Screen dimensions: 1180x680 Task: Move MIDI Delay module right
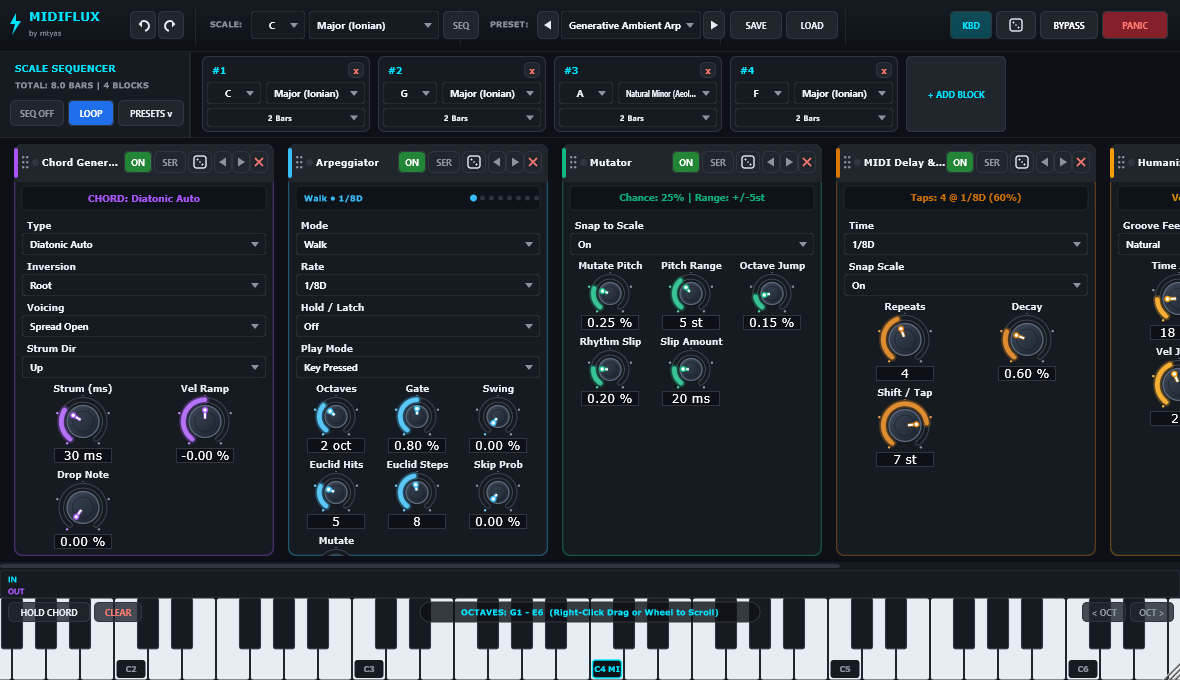click(x=1063, y=162)
